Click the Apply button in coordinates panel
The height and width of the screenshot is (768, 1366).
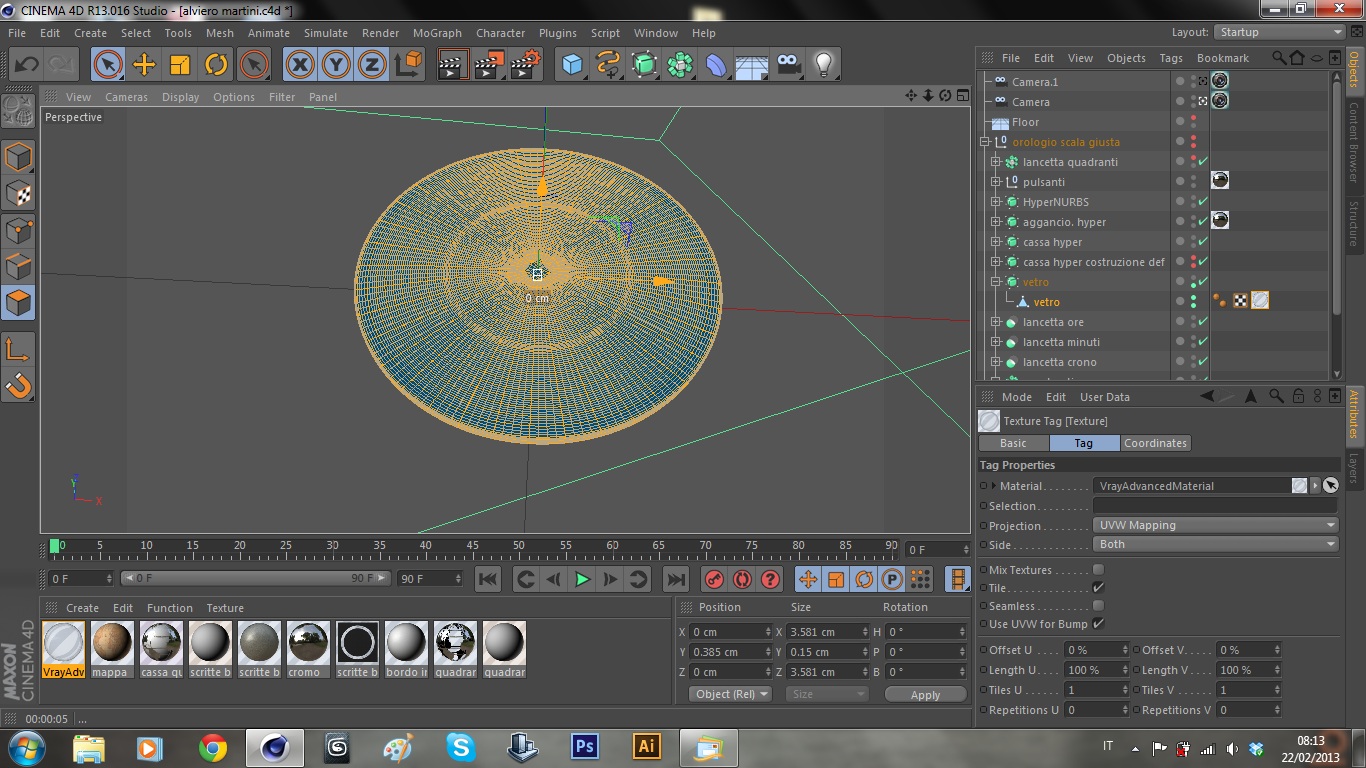925,694
